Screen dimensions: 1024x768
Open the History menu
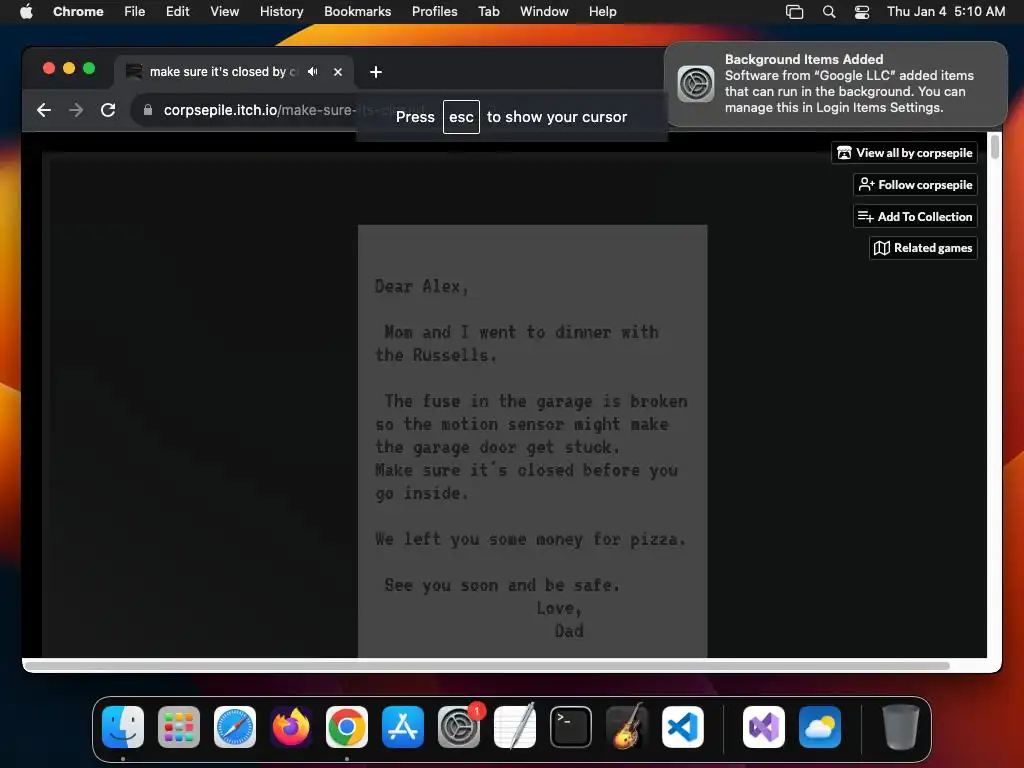pyautogui.click(x=281, y=12)
